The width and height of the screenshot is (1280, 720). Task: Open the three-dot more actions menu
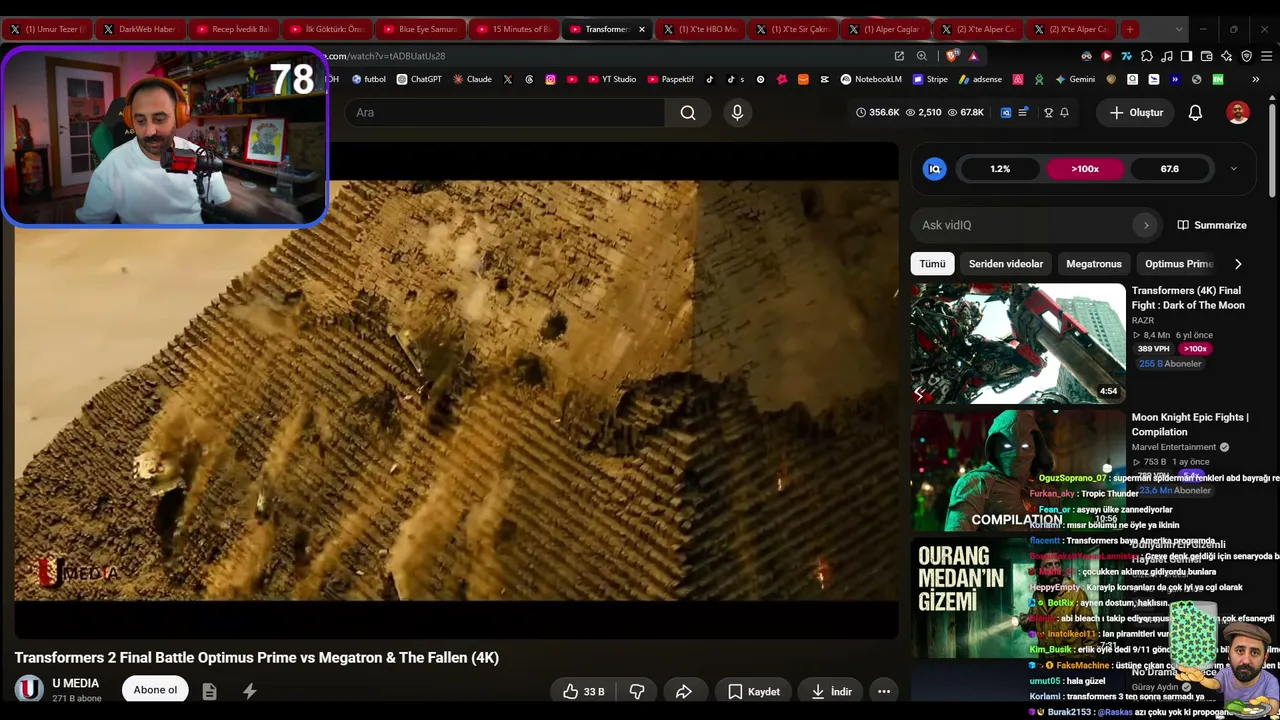pyautogui.click(x=884, y=691)
